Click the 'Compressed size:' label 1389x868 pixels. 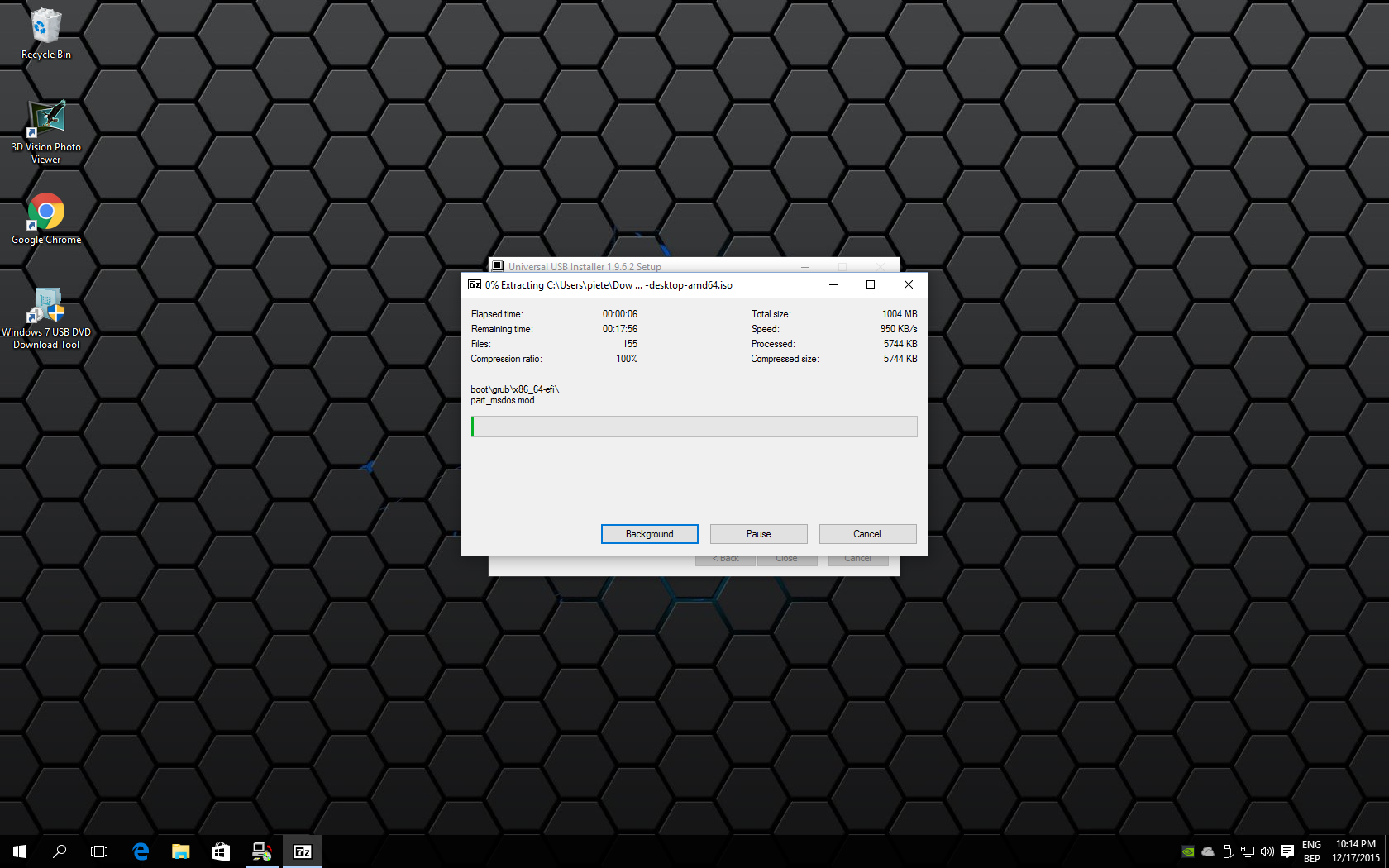click(x=785, y=359)
